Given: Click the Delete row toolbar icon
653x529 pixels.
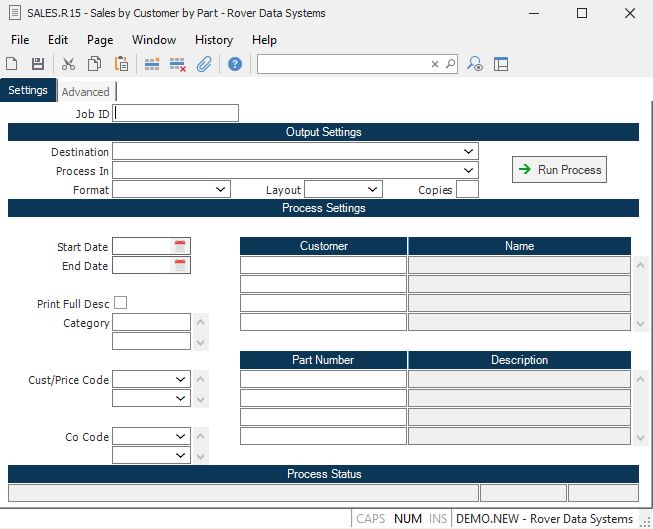Looking at the screenshot, I should pyautogui.click(x=178, y=64).
